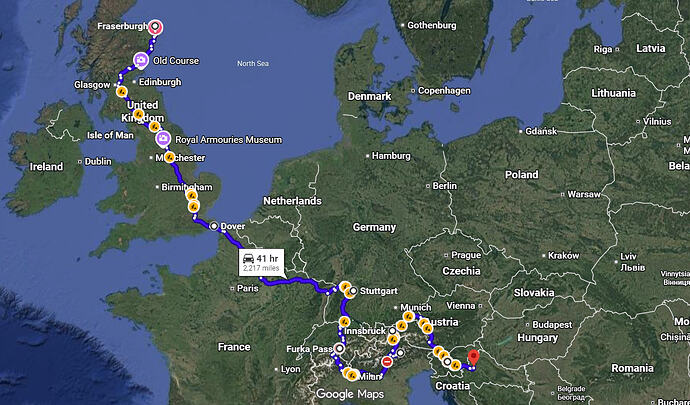Select the Netherlands country label
The width and height of the screenshot is (690, 405).
click(292, 201)
